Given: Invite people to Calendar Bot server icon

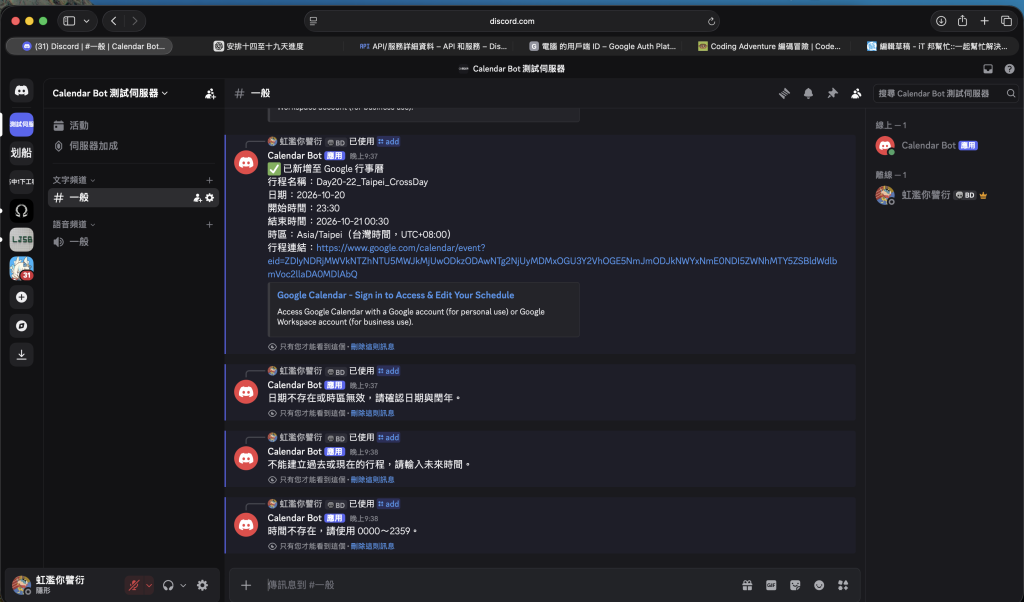Looking at the screenshot, I should 210,94.
